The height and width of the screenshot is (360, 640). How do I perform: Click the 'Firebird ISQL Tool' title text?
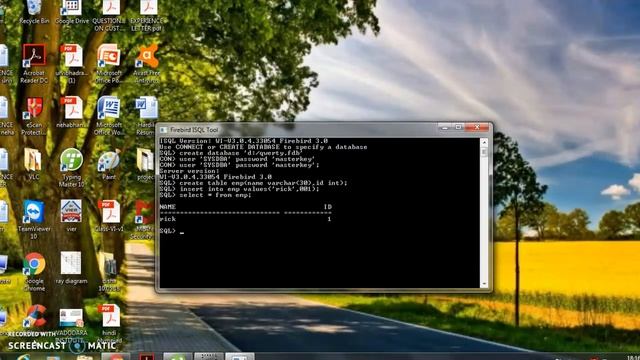tap(194, 130)
